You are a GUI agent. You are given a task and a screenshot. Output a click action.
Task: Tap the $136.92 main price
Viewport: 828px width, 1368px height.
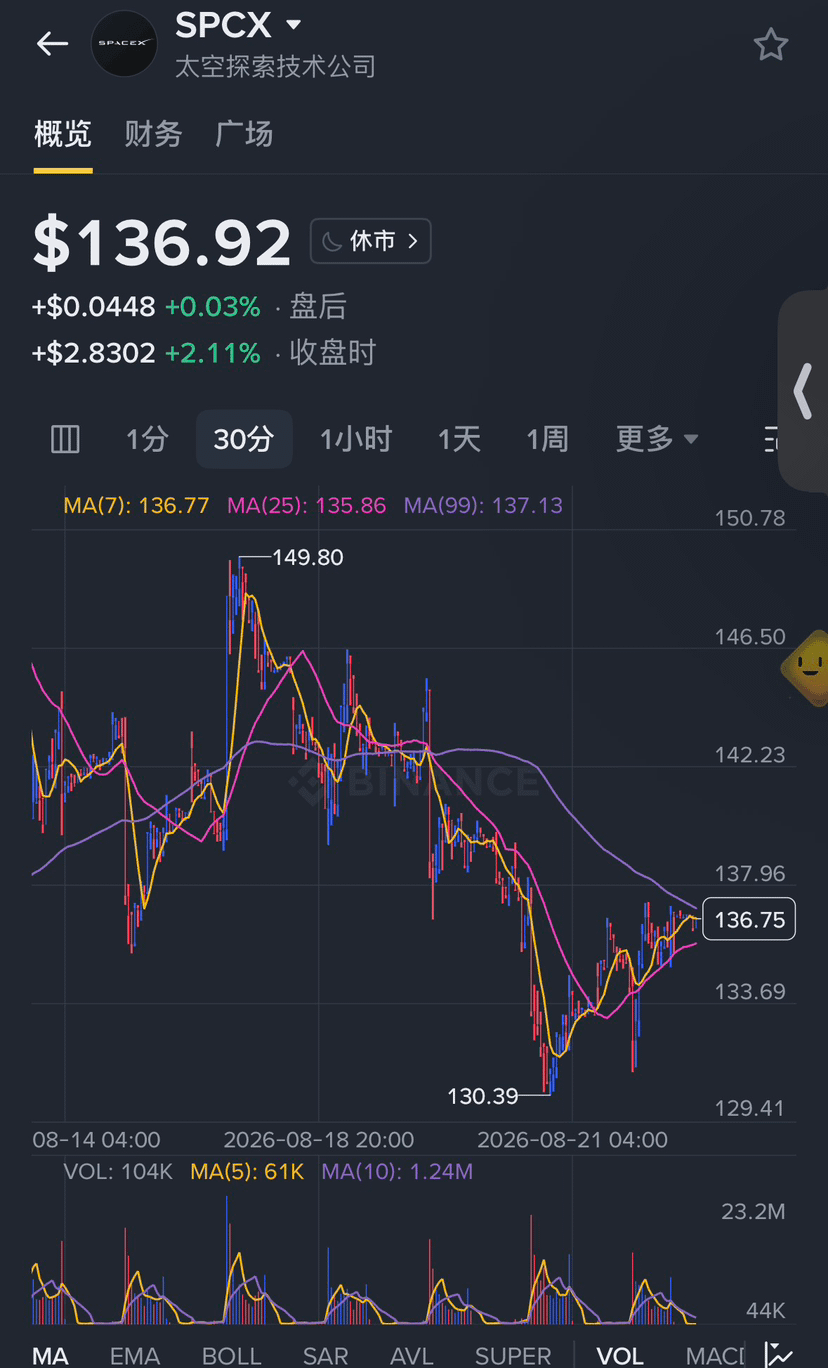[x=162, y=242]
